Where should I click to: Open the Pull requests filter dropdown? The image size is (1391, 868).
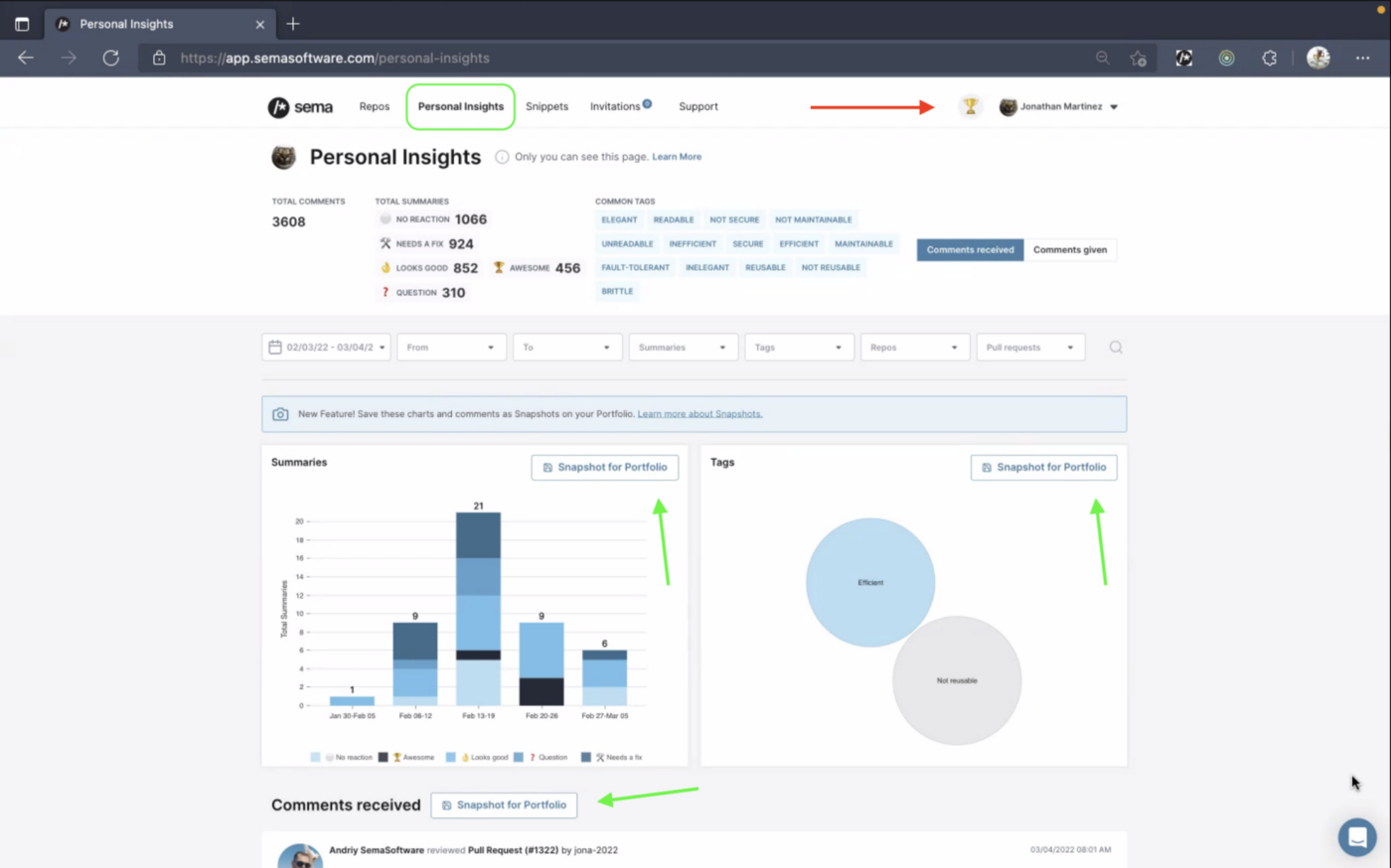(1031, 347)
